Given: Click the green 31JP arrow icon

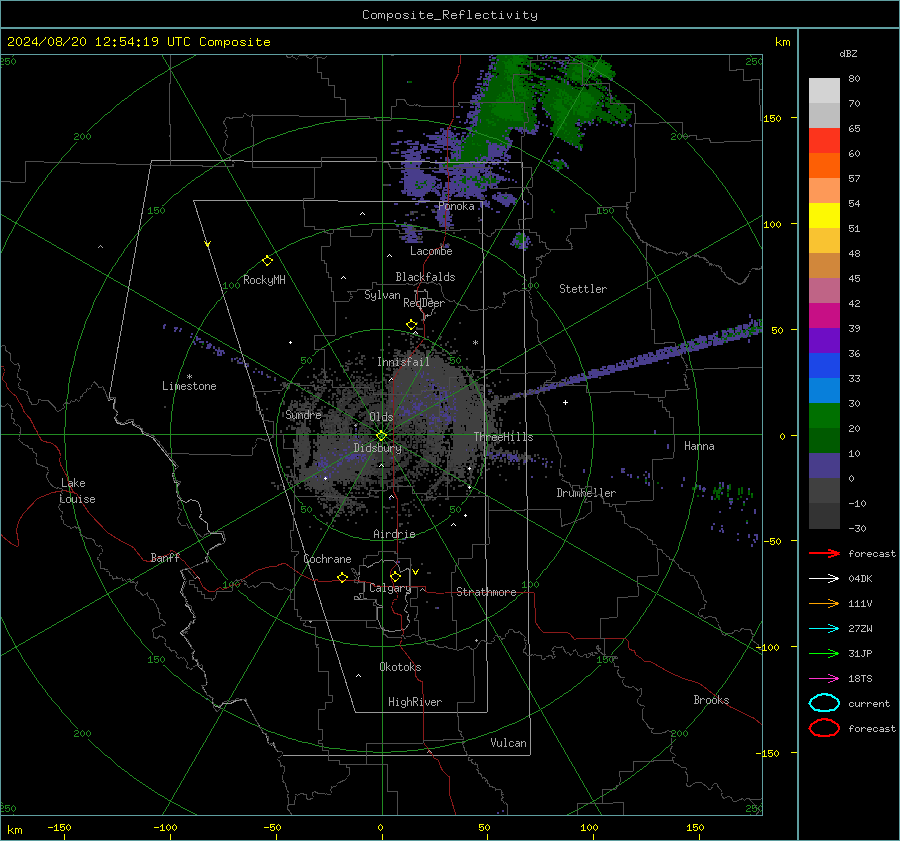Looking at the screenshot, I should [824, 653].
